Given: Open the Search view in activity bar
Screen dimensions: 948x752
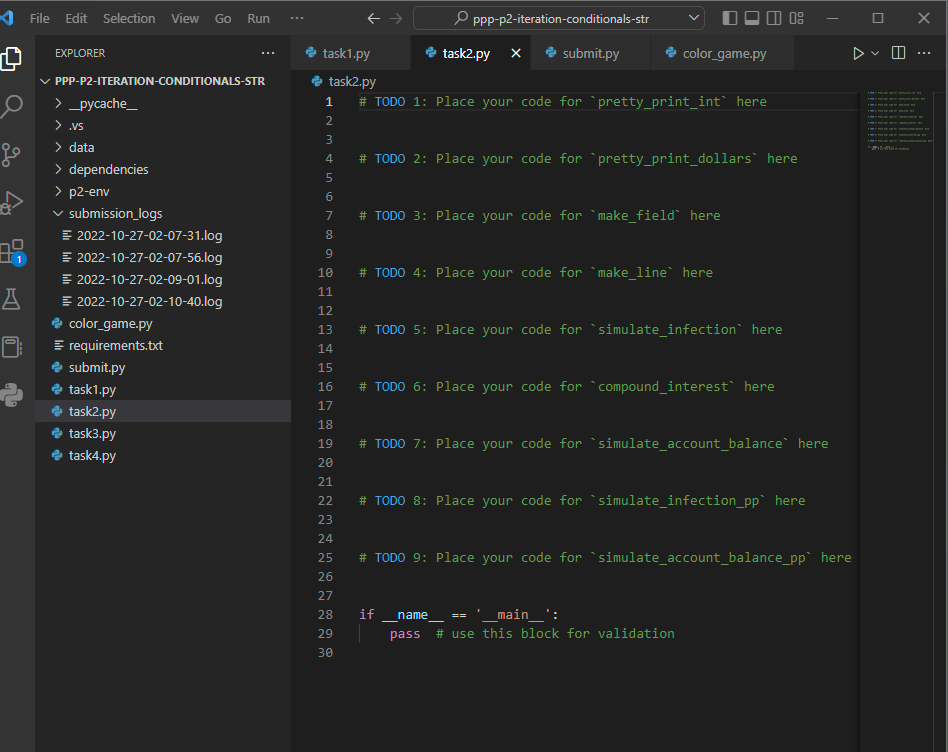Looking at the screenshot, I should click(12, 106).
